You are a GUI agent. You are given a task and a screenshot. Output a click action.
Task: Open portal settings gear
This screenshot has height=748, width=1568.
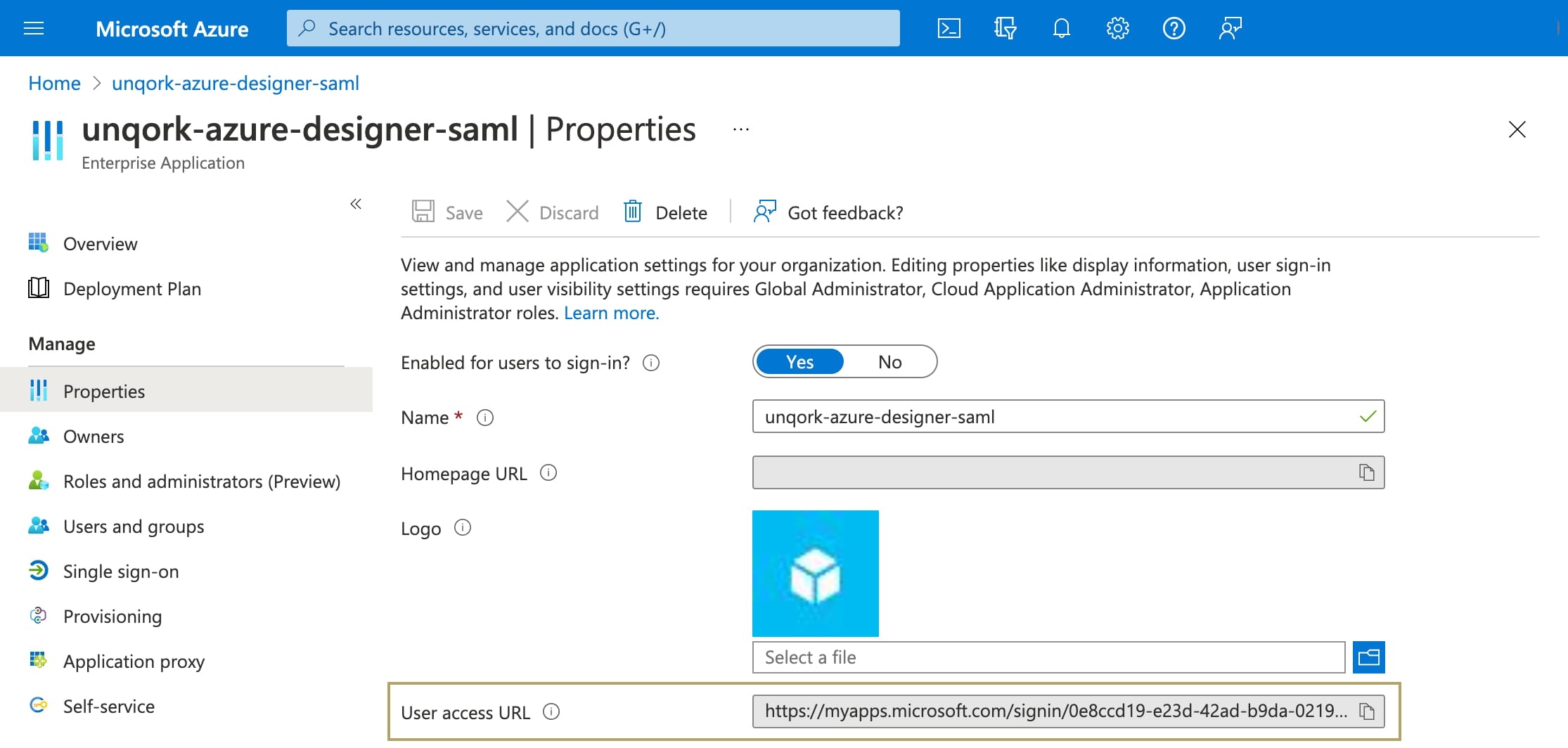(1118, 28)
